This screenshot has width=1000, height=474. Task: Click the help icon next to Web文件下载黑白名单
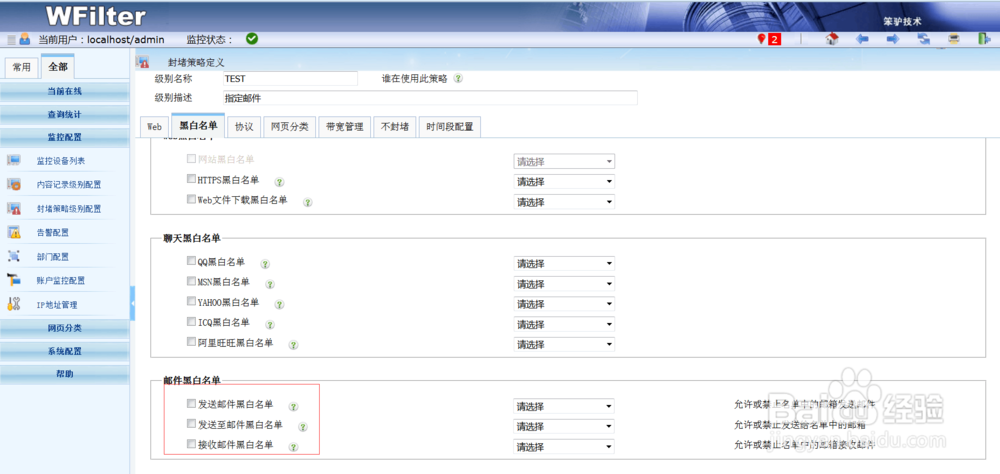point(307,202)
